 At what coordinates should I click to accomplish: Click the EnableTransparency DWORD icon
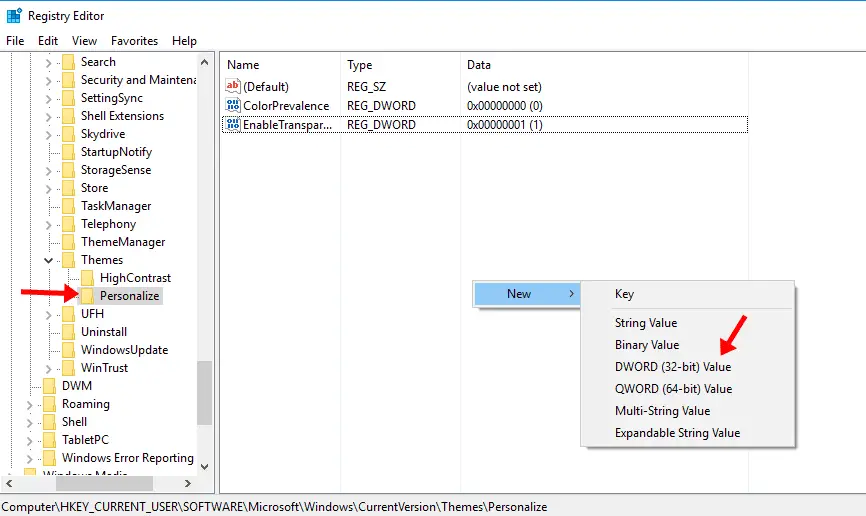(233, 124)
